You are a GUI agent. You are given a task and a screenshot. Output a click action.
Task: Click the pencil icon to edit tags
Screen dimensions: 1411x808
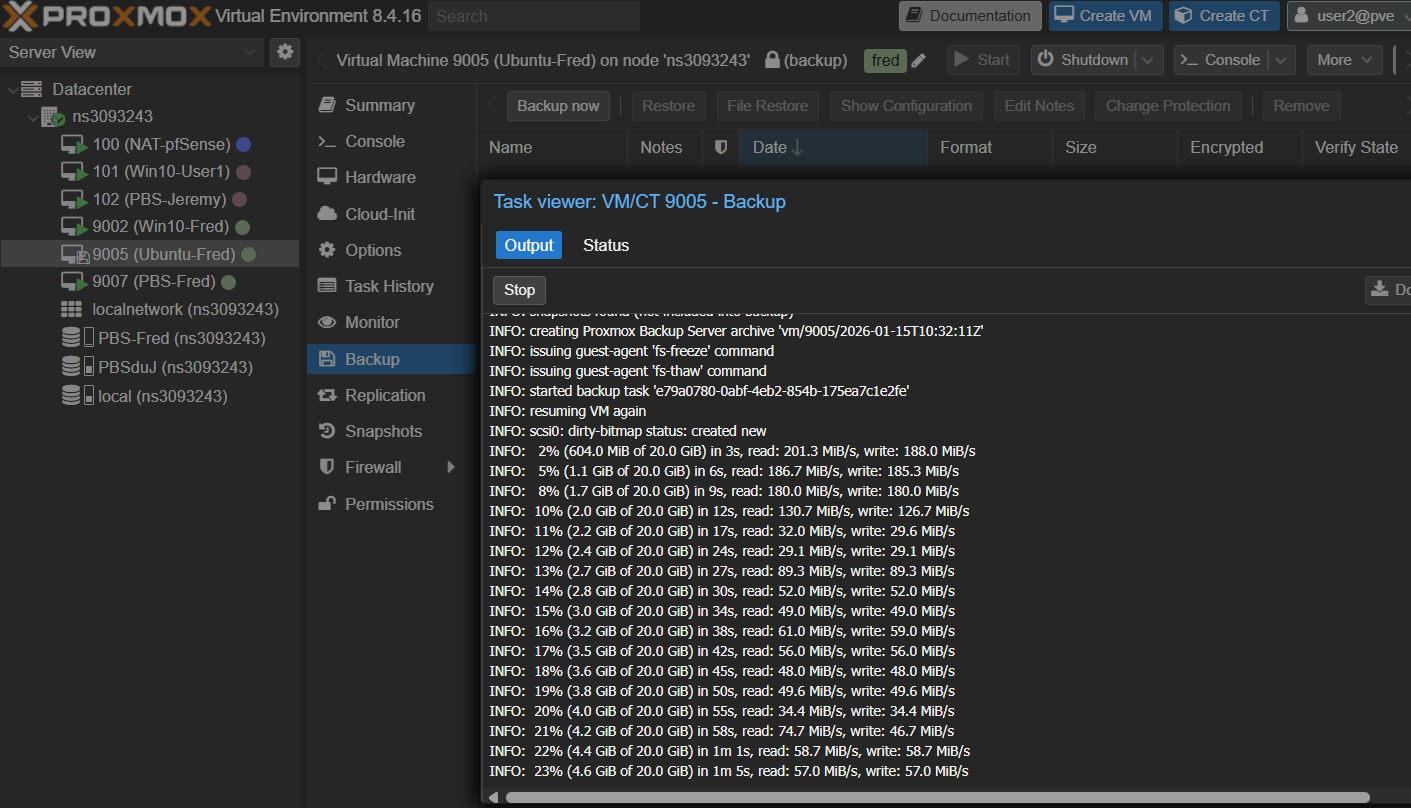(x=919, y=60)
